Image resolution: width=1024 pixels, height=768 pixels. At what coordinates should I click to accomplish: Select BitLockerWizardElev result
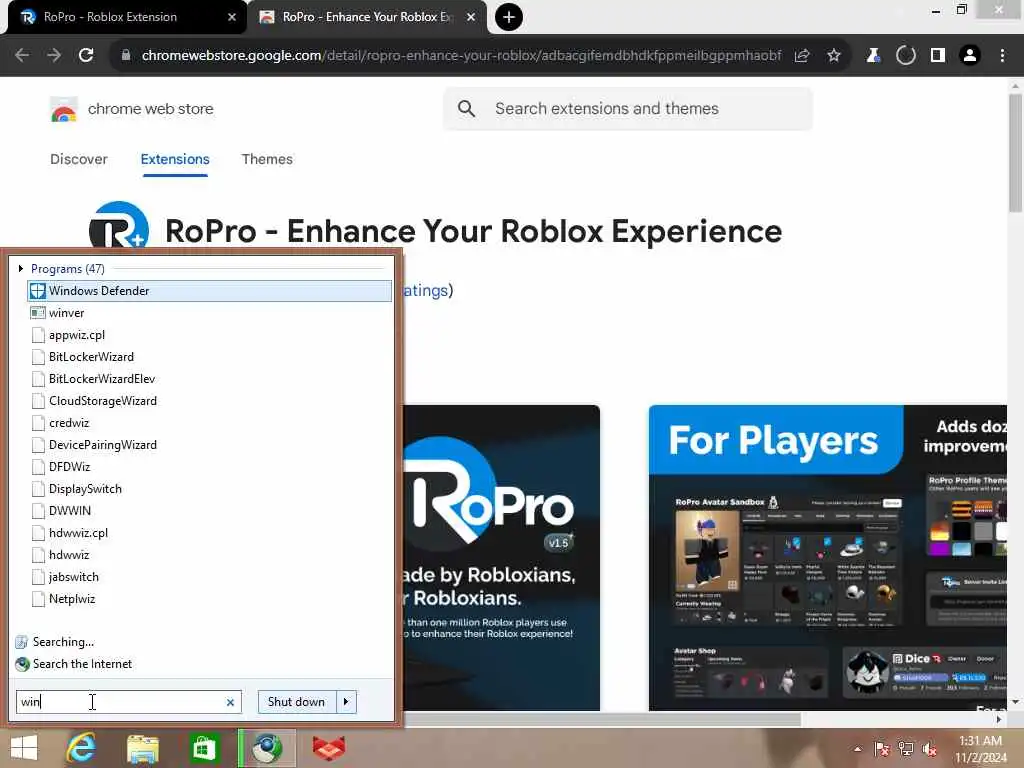[x=210, y=379]
